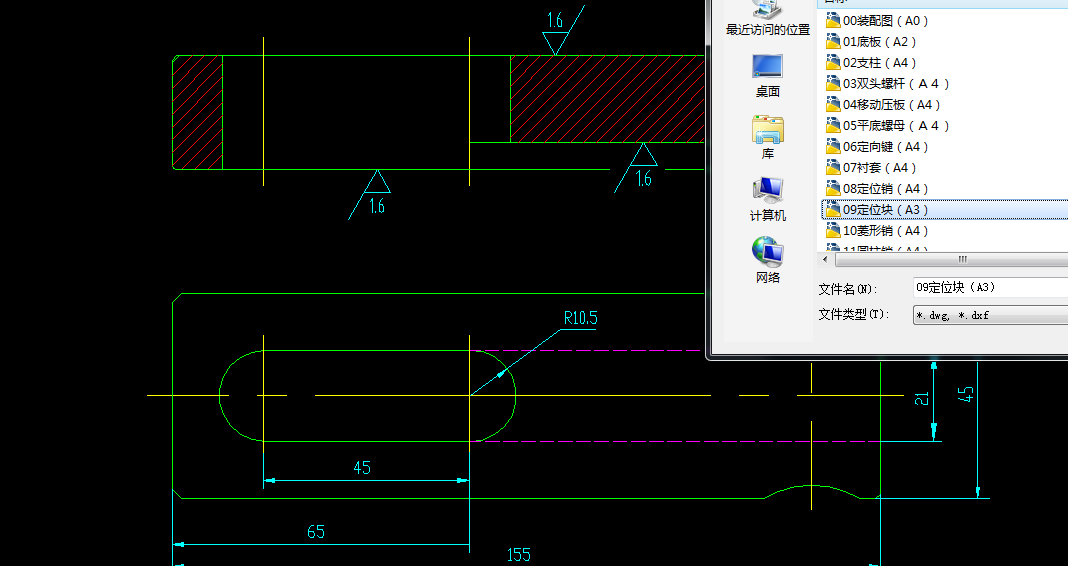This screenshot has height=566, width=1068.
Task: Click file icon of 08定位销
Action: (x=833, y=188)
